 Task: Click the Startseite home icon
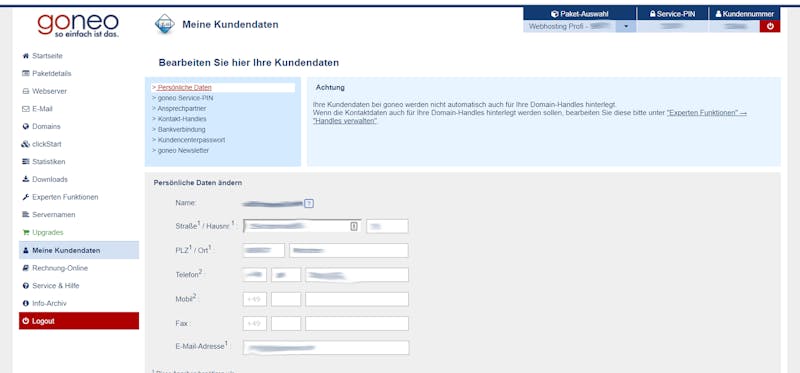[x=26, y=56]
